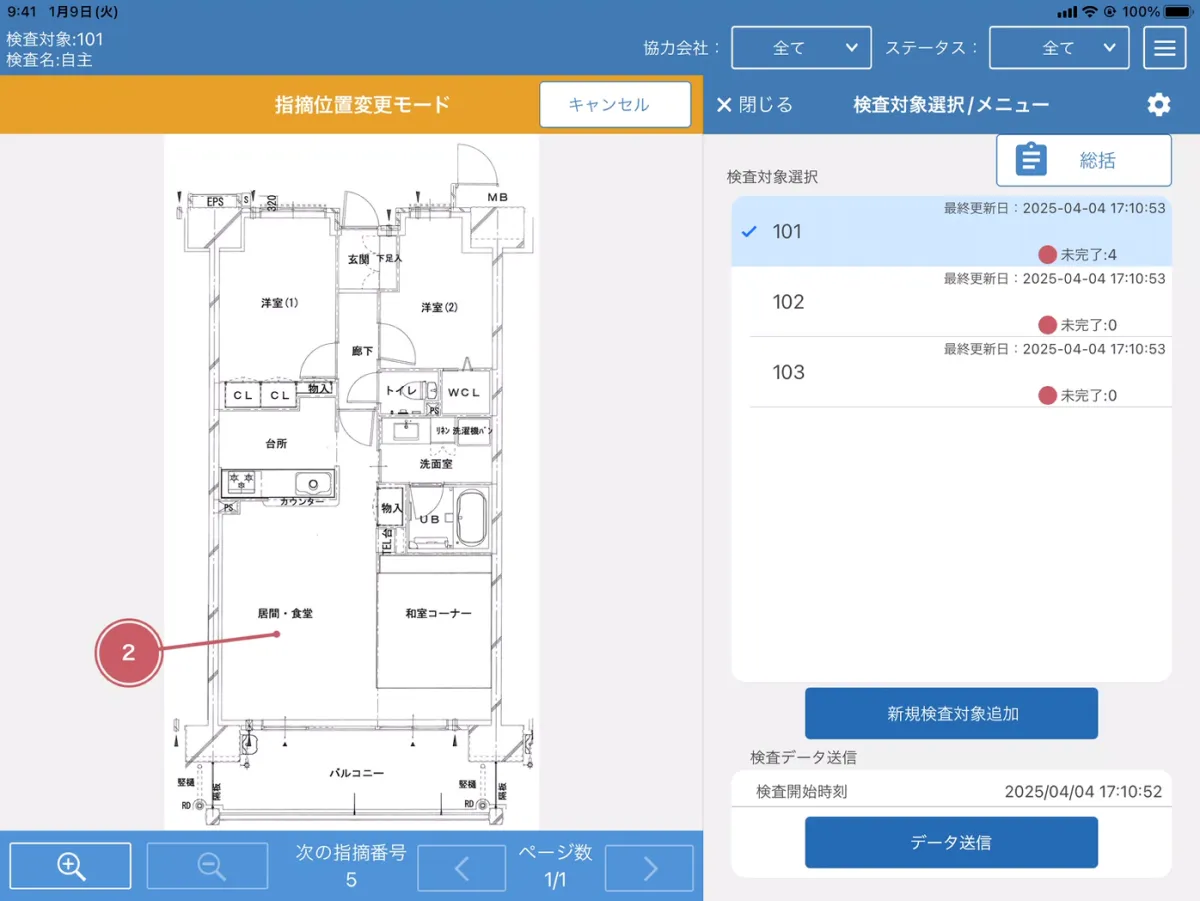Viewport: 1200px width, 901px height.
Task: Tap the 居間・食堂 room on floor plan
Action: coord(285,613)
